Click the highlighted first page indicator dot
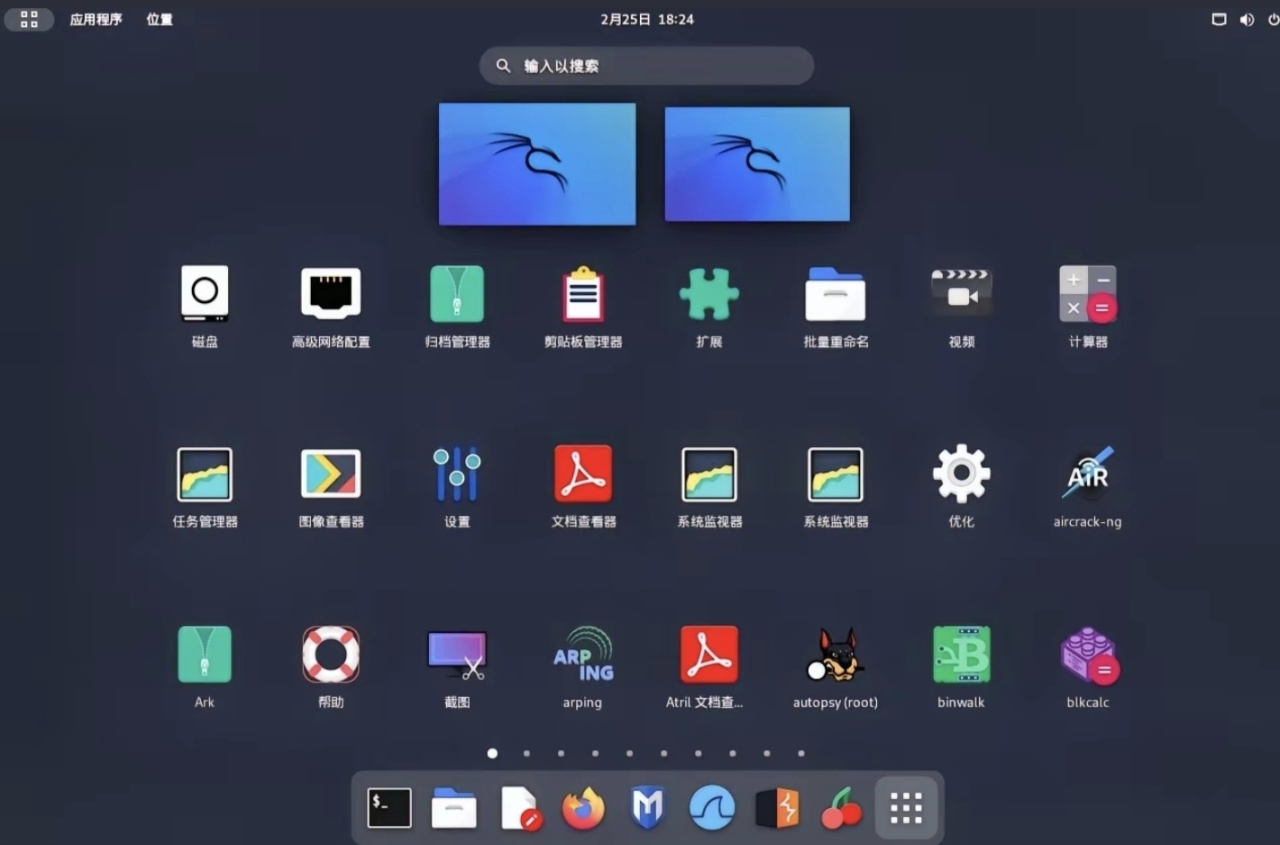The image size is (1280, 845). tap(492, 753)
